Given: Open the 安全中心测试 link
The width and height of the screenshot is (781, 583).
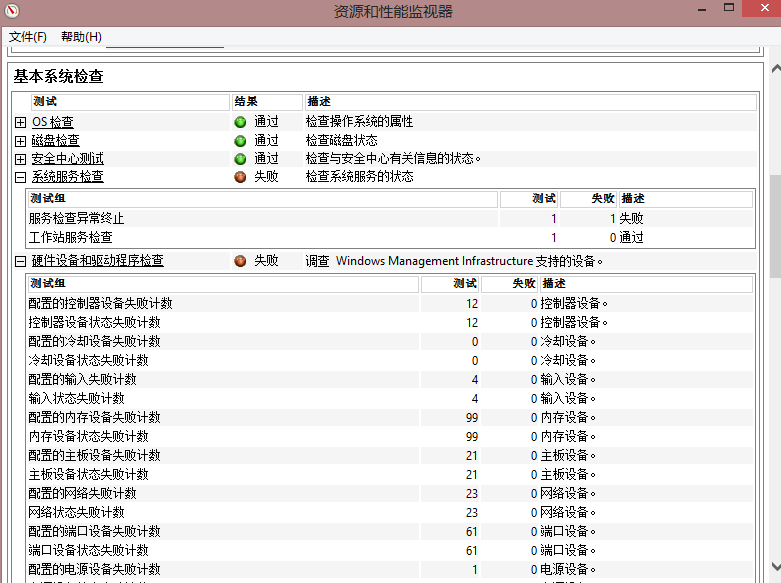Looking at the screenshot, I should pos(67,159).
